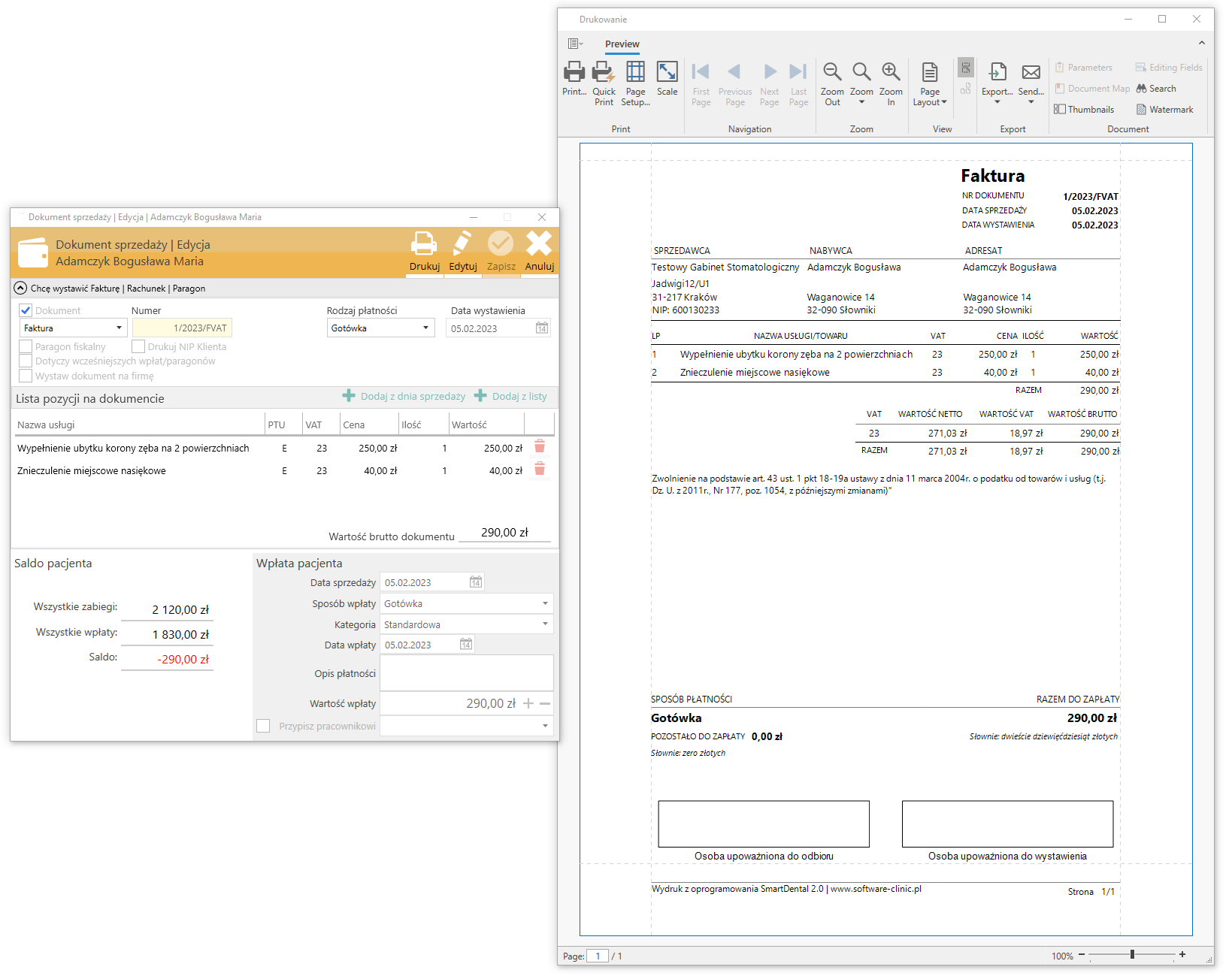Screen dimensions: 1232x979
Task: Maximize the Drukowanie window
Action: tap(1162, 19)
